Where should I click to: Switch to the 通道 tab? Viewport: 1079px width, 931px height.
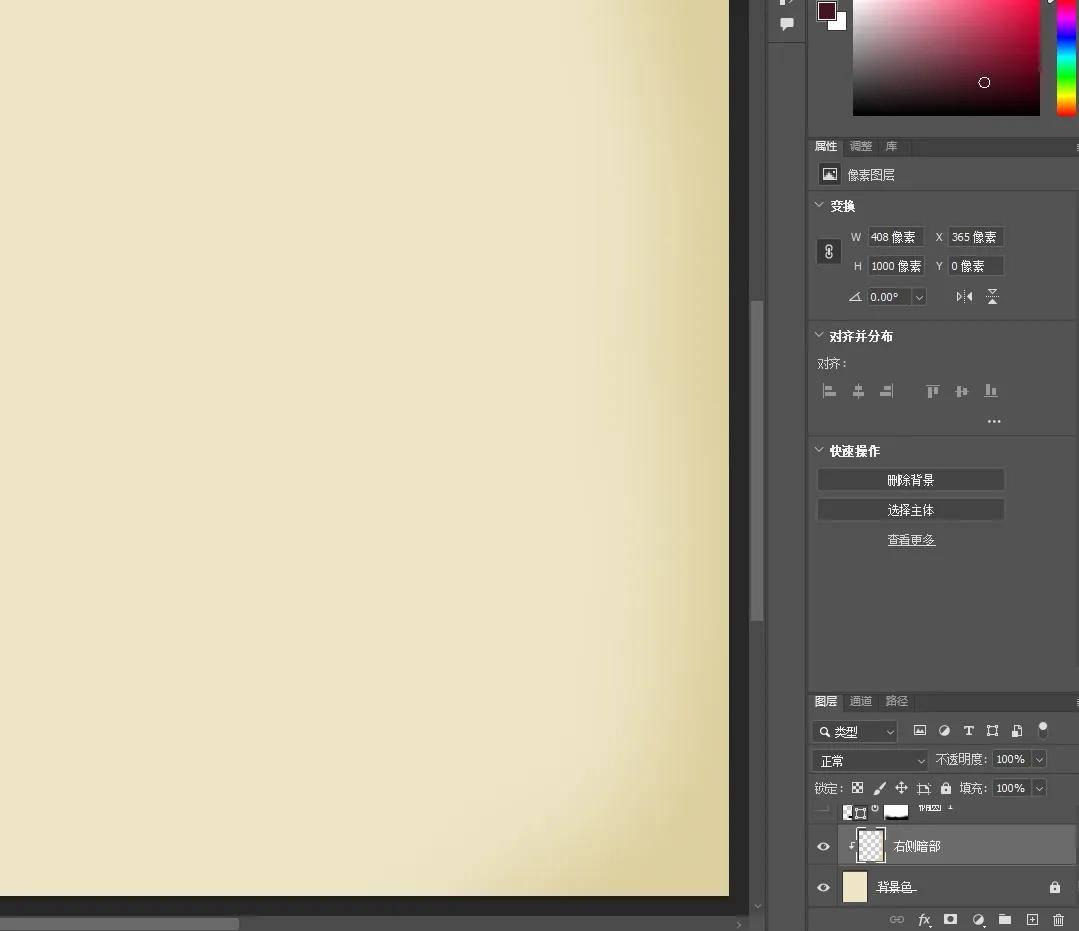pyautogui.click(x=861, y=701)
